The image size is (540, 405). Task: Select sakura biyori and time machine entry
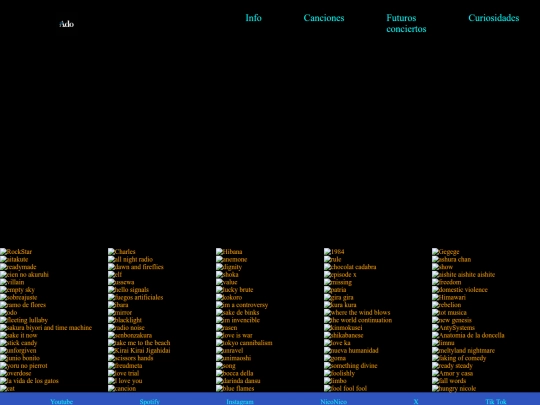pyautogui.click(x=46, y=328)
